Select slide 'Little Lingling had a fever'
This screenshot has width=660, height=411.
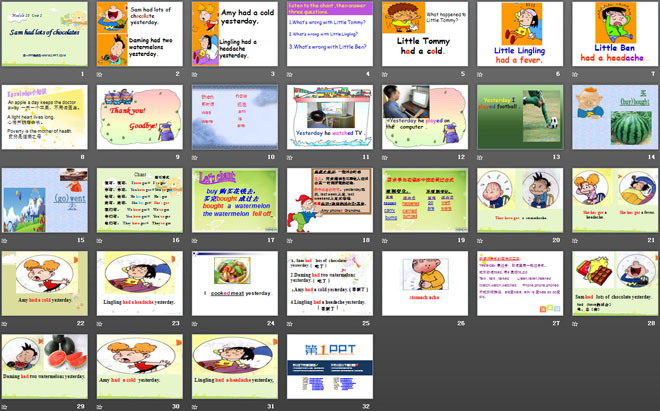pos(520,34)
